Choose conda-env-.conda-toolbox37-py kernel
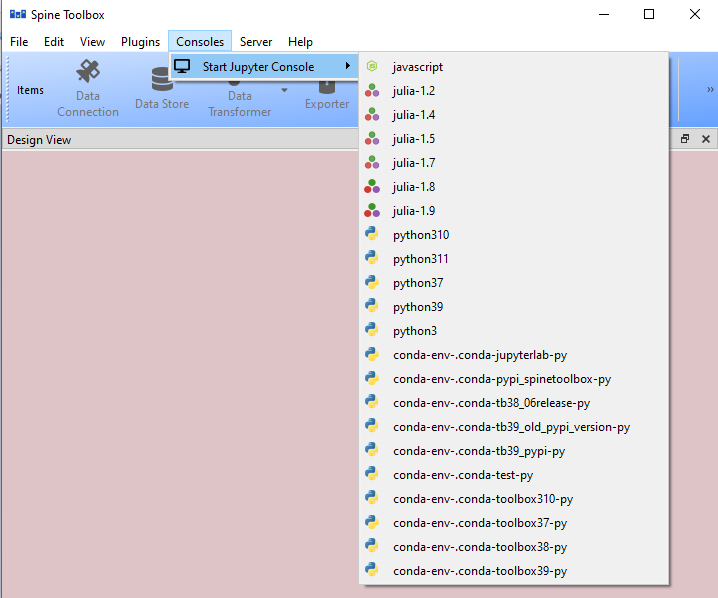 pos(513,523)
